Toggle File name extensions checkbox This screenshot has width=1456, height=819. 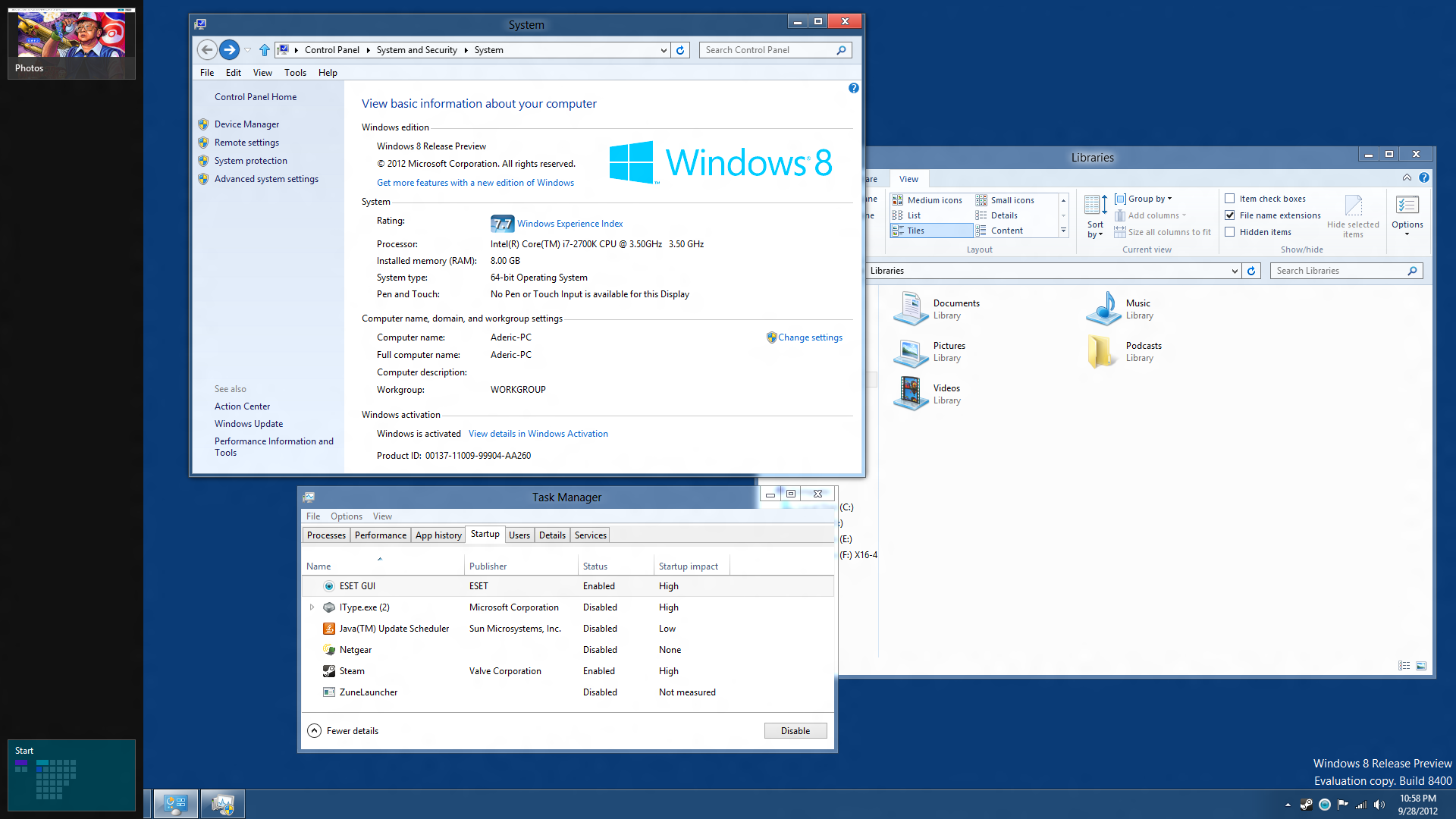click(x=1230, y=215)
